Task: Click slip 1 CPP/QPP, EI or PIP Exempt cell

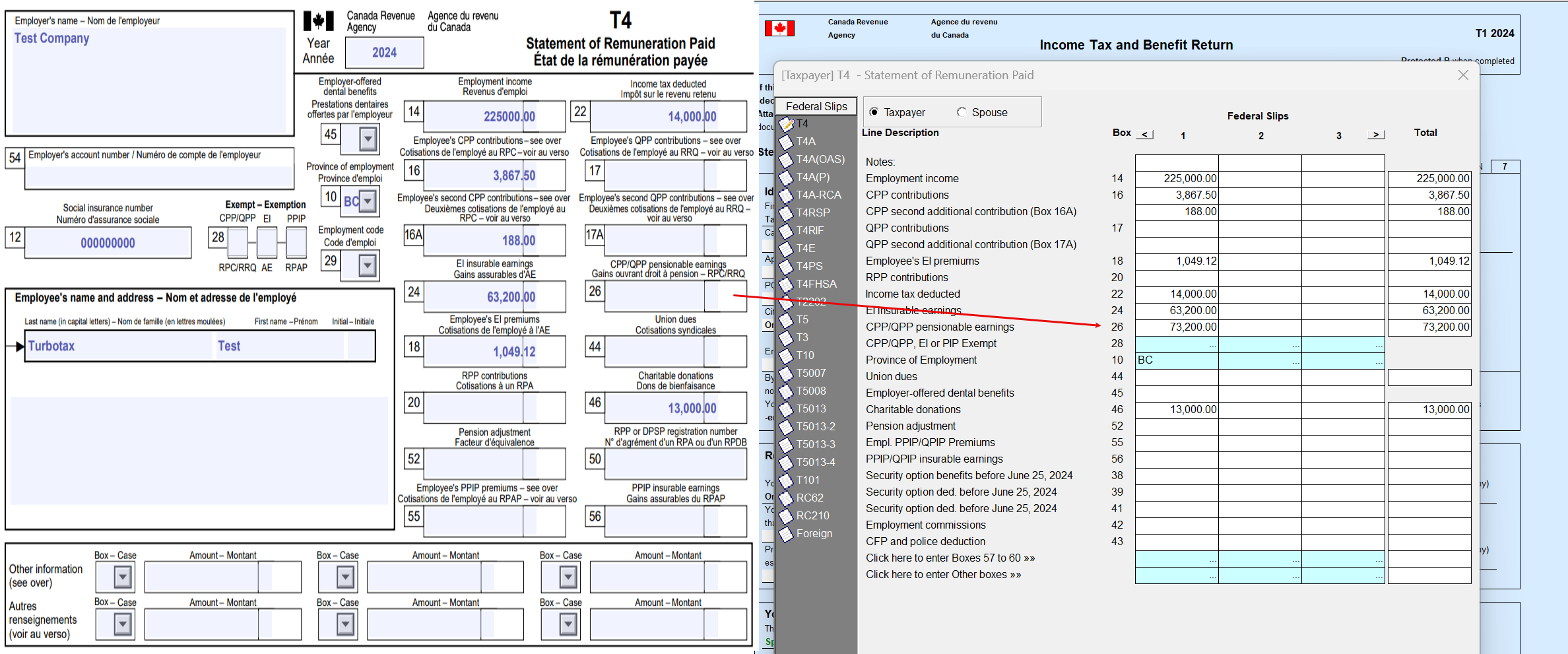Action: (x=1177, y=344)
